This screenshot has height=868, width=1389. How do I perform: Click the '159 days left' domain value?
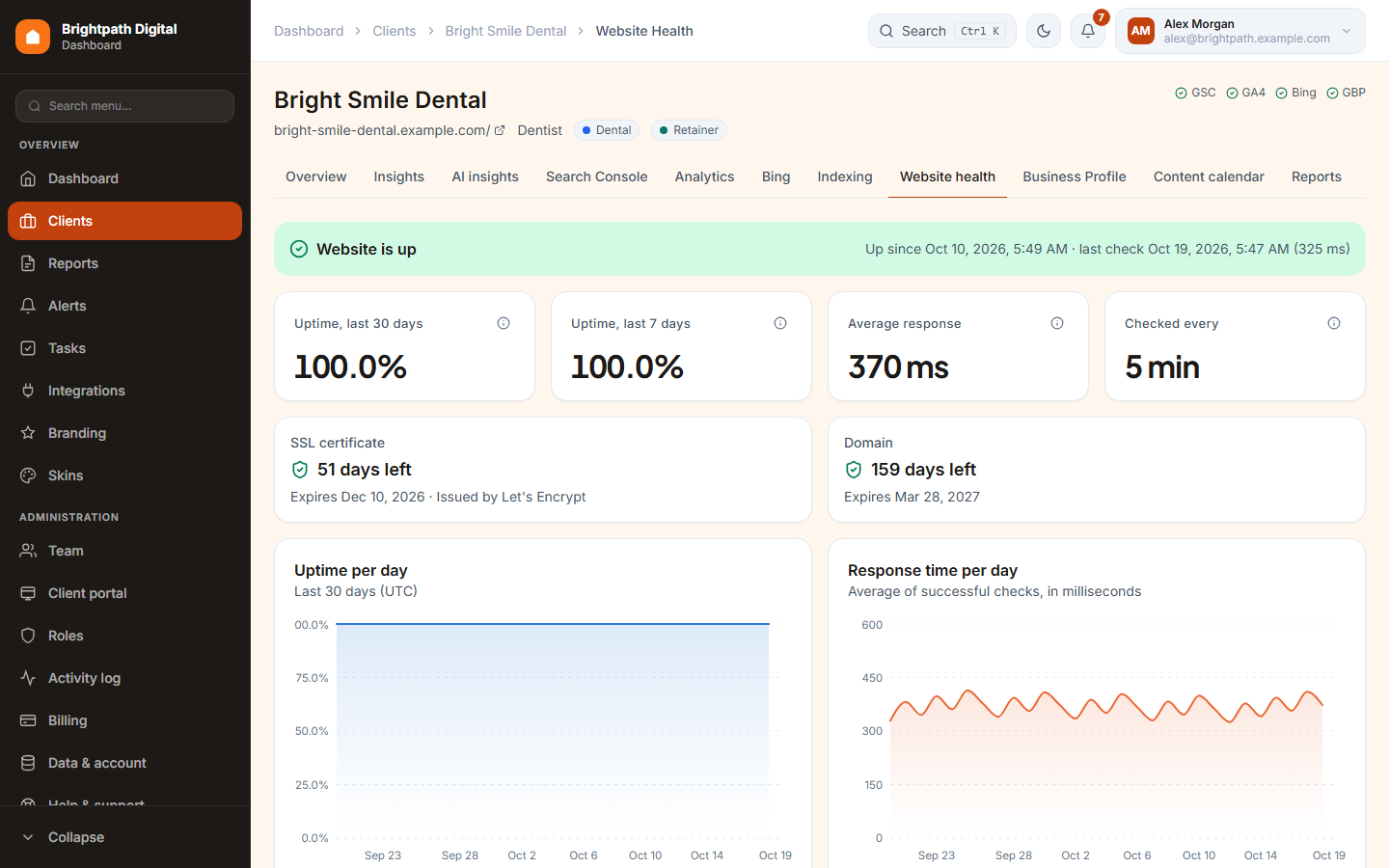923,470
